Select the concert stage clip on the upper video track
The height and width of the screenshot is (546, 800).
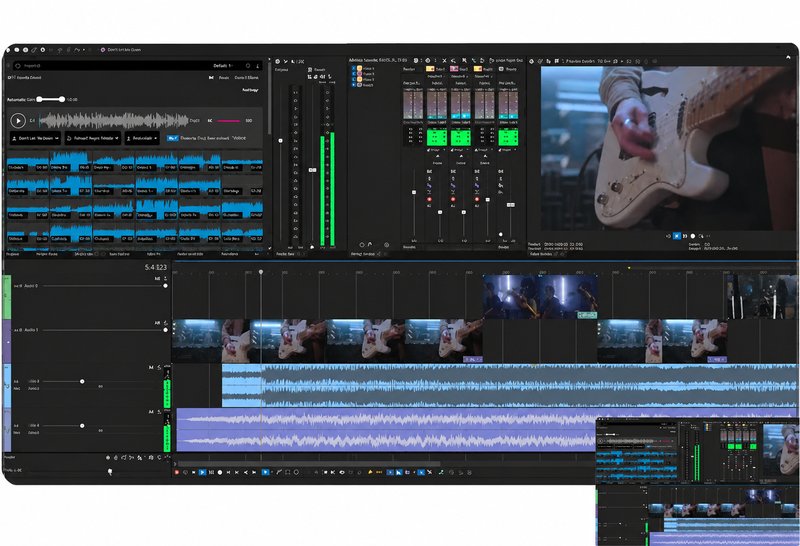pyautogui.click(x=540, y=297)
